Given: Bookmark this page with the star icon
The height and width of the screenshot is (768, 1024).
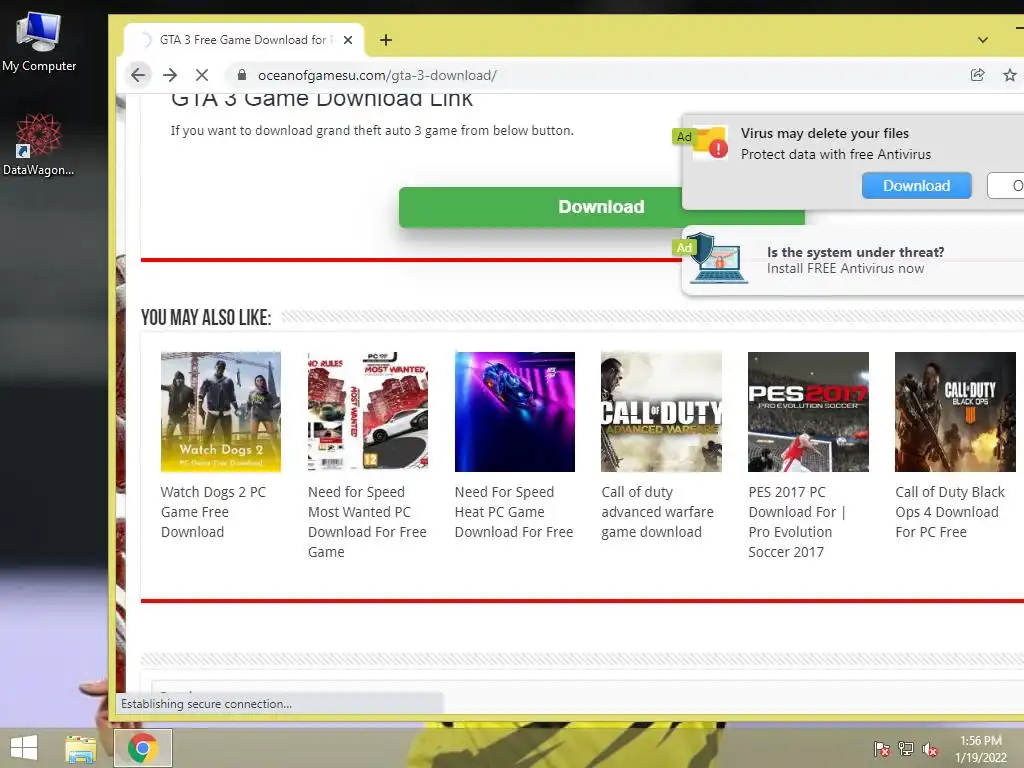Looking at the screenshot, I should 1010,75.
